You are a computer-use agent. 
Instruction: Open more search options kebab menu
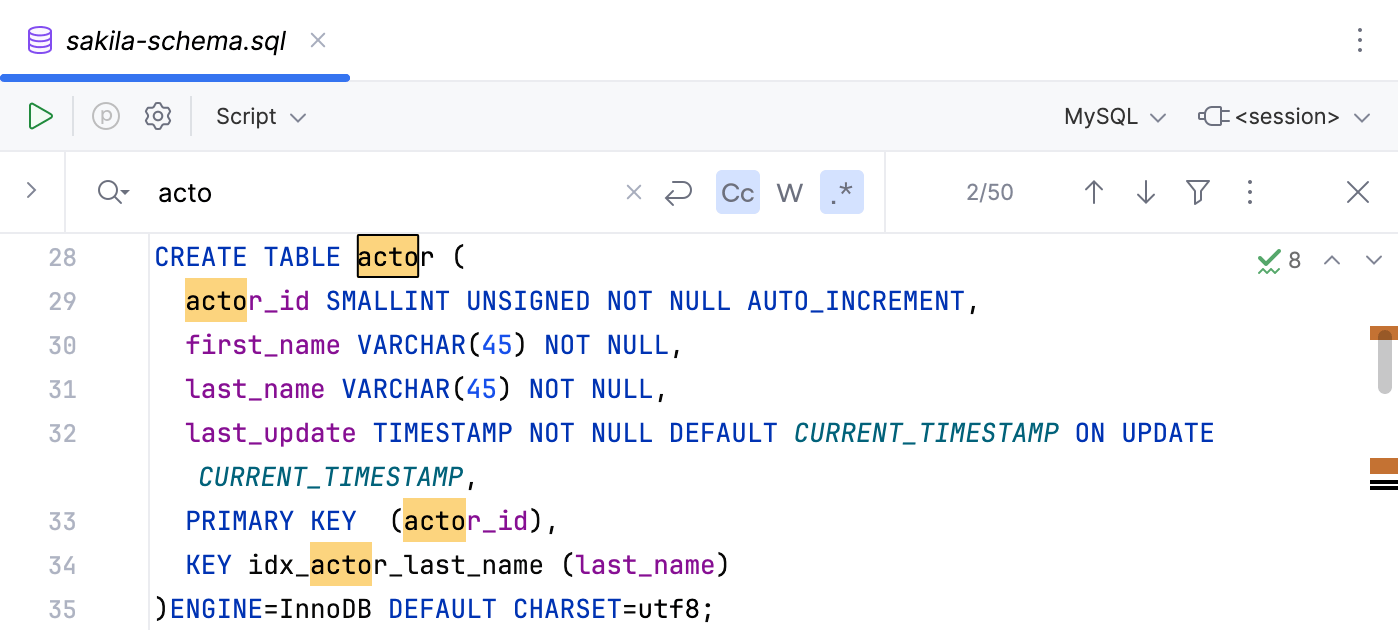[x=1249, y=191]
